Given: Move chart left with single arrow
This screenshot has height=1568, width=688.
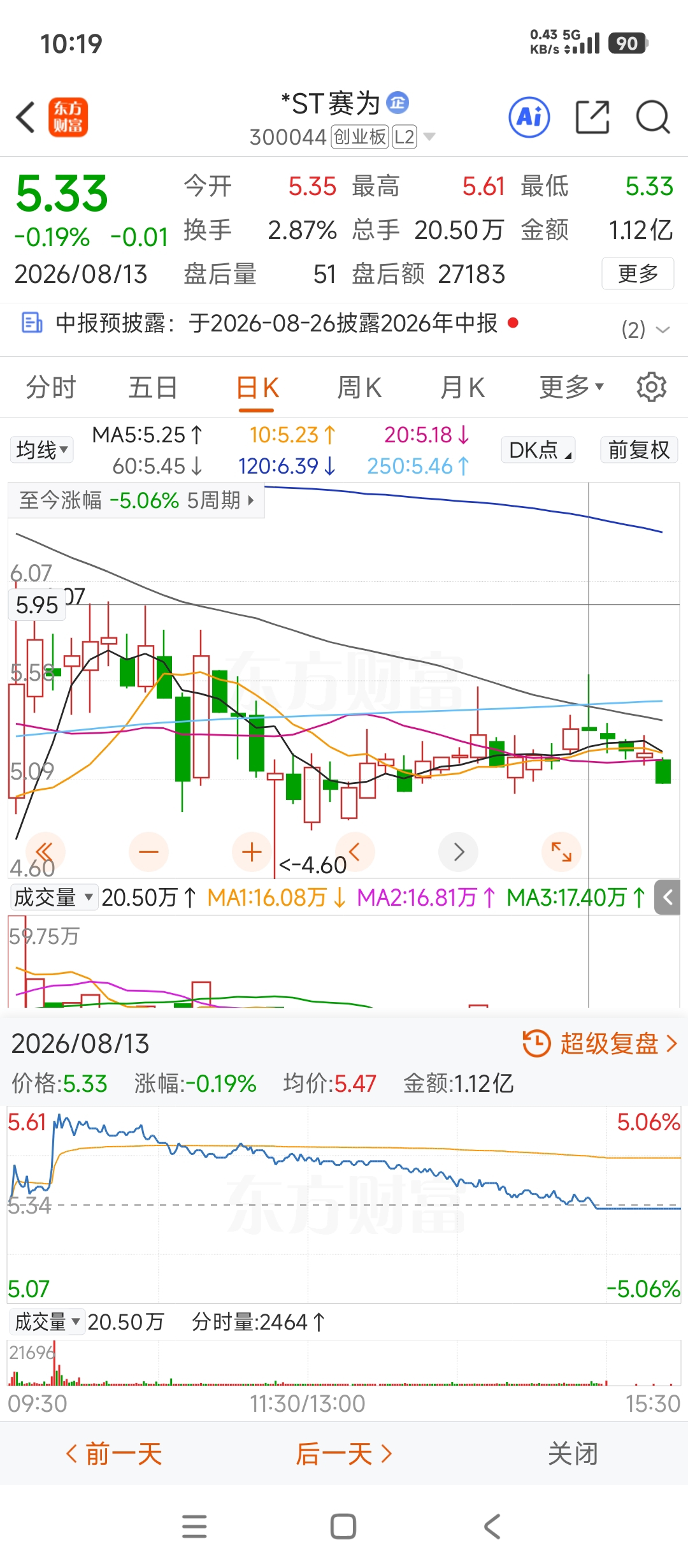Looking at the screenshot, I should pyautogui.click(x=355, y=852).
